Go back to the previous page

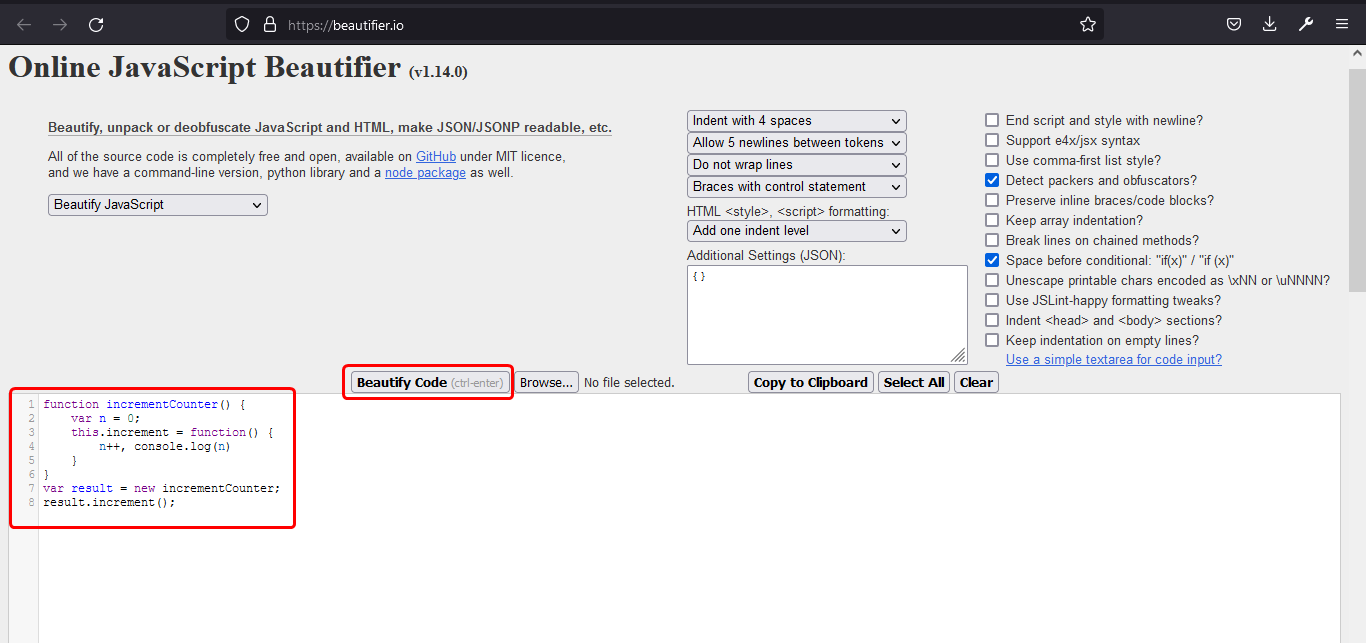(24, 24)
